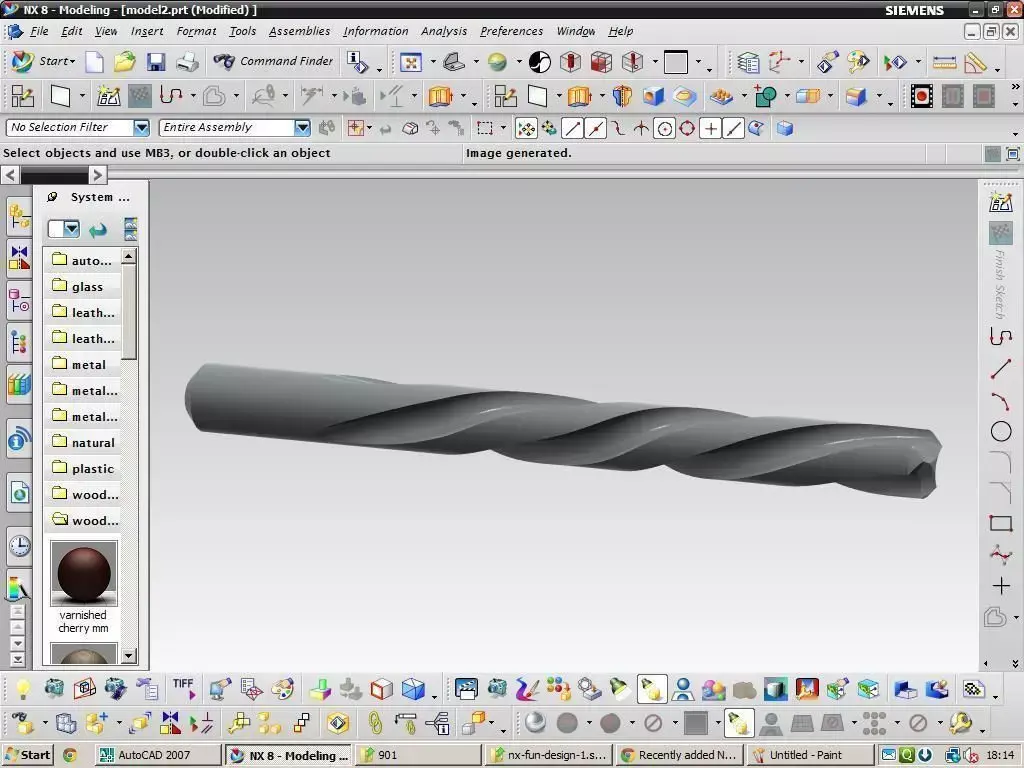Click the shaded sphere render icon
The width and height of the screenshot is (1024, 768).
535,723
